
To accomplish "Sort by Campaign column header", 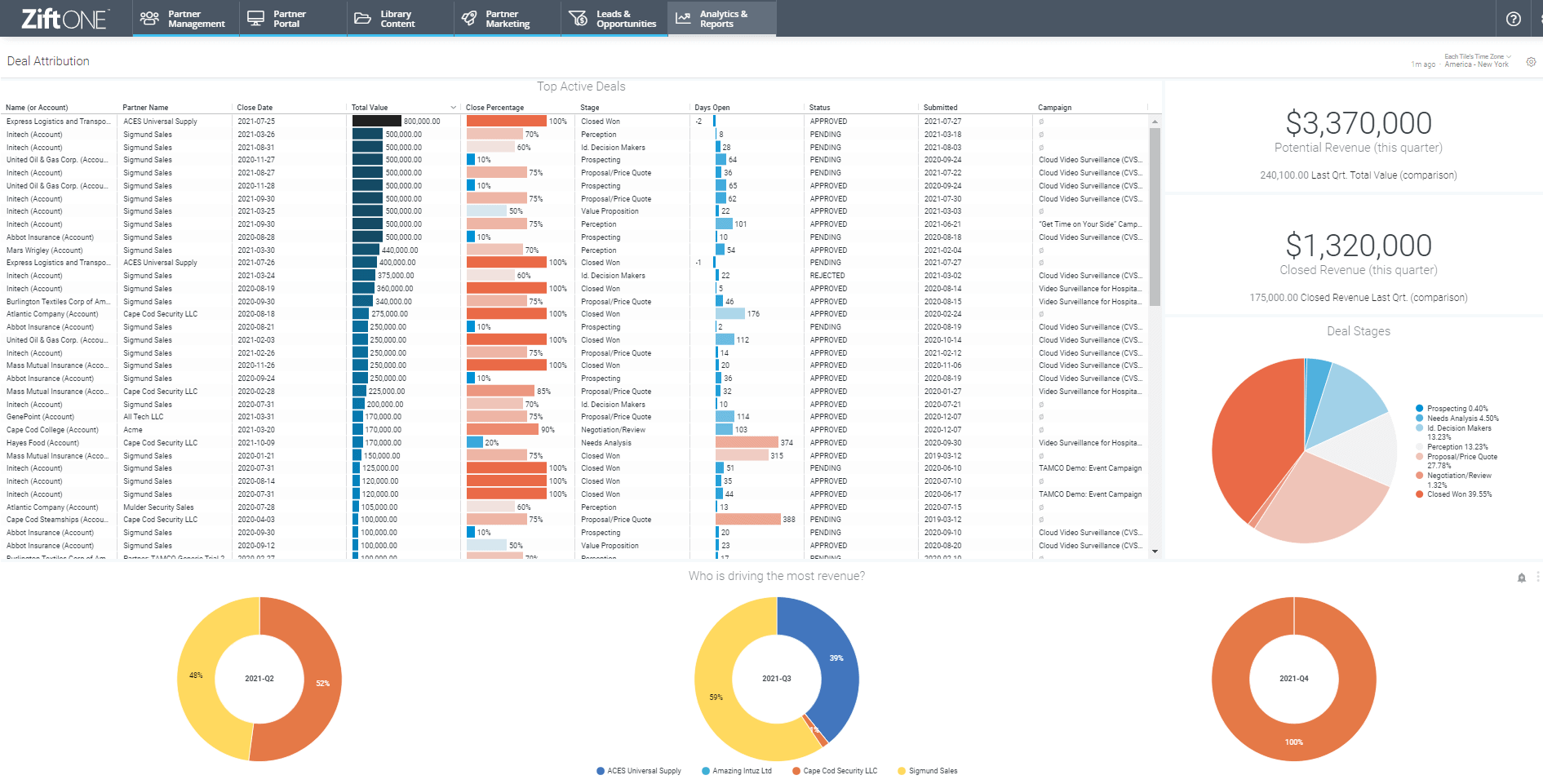I will click(x=1054, y=108).
